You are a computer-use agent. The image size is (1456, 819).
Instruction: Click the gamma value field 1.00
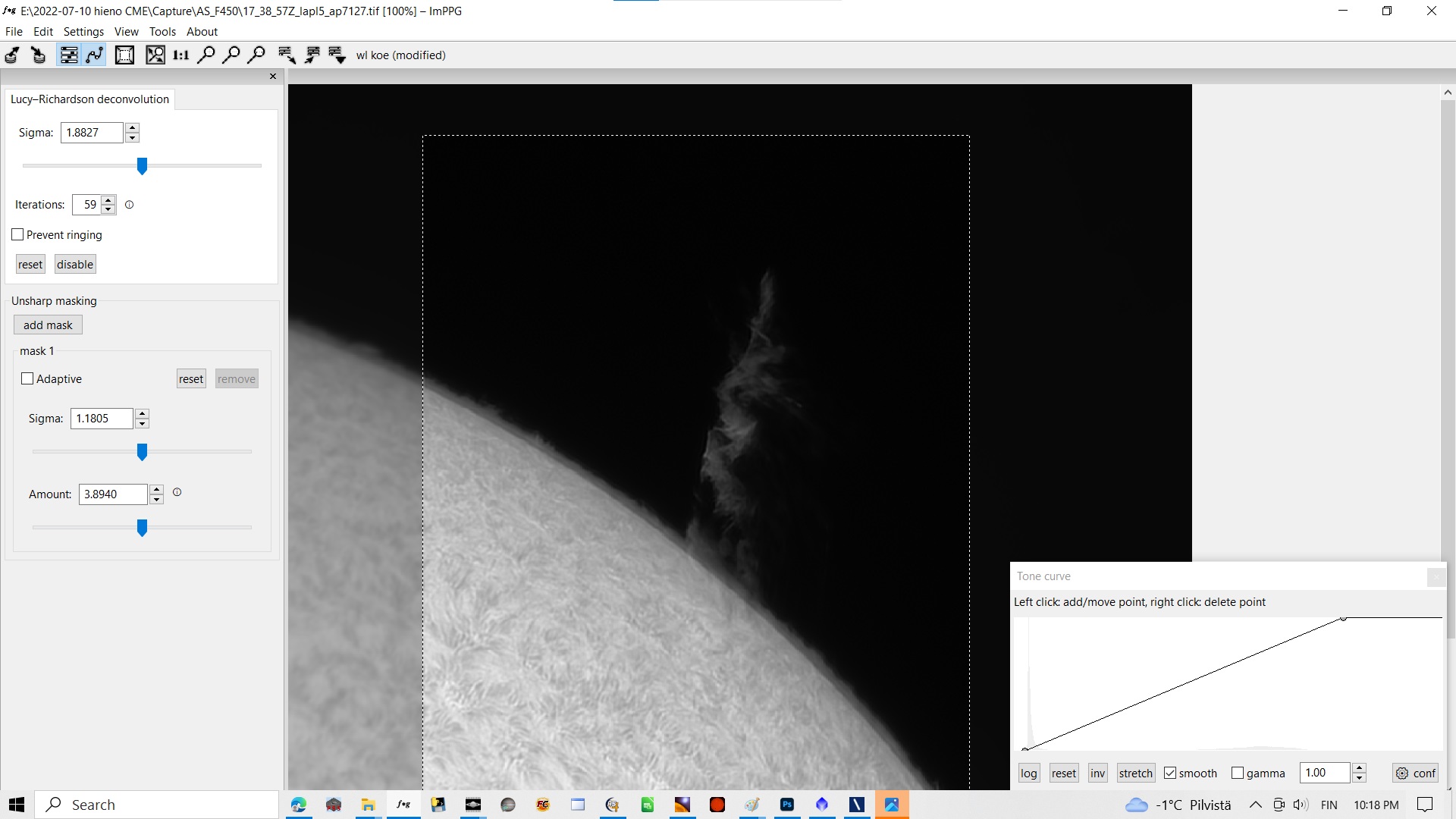(x=1325, y=773)
